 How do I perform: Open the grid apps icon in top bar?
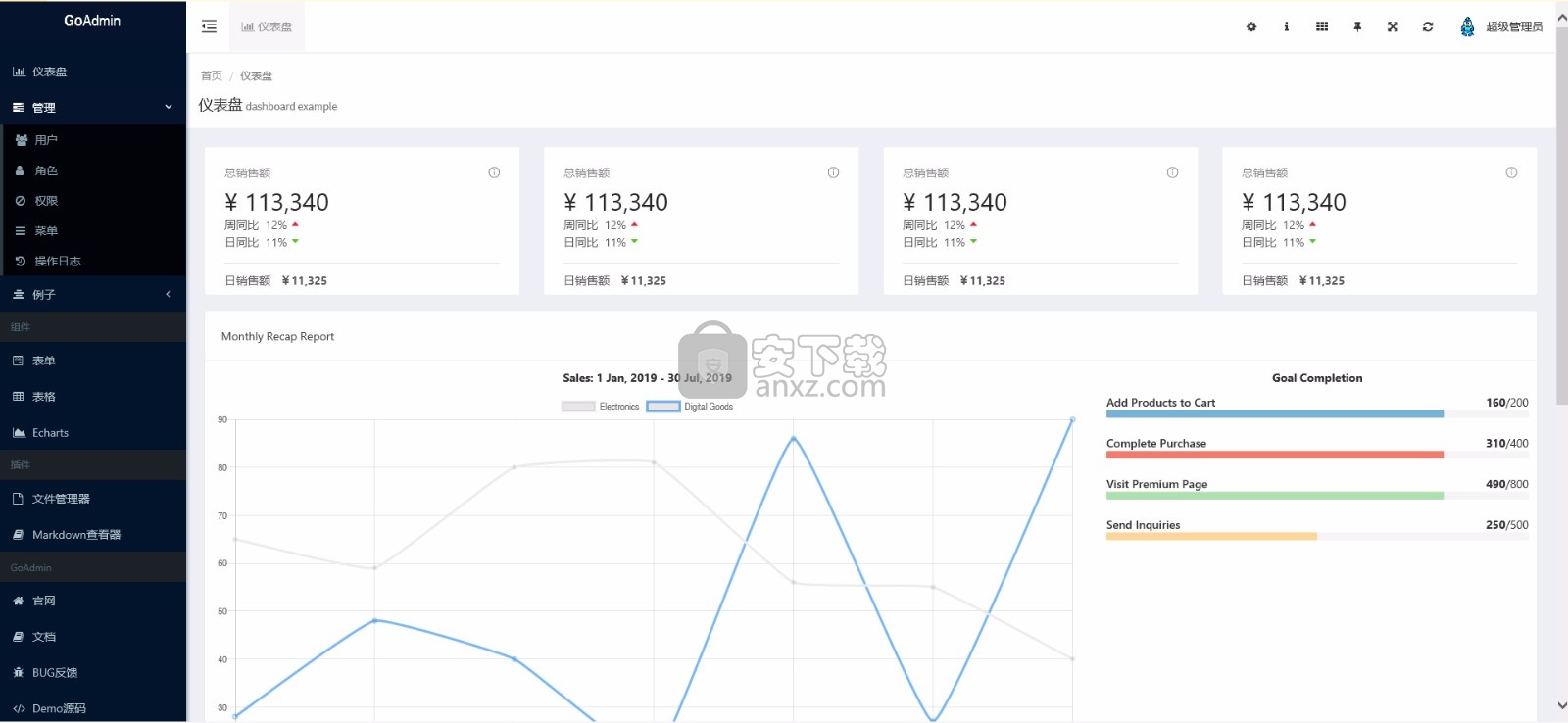1322,26
